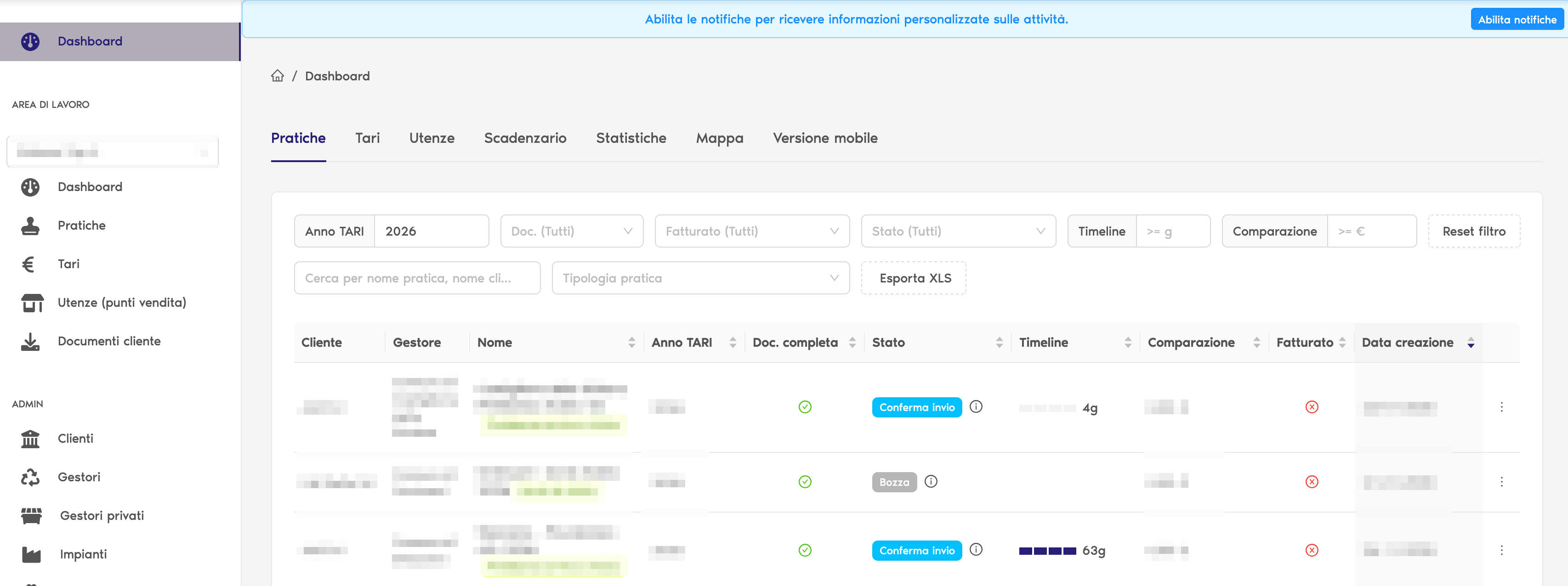Open the blurred workspace selector under Area di lavoro

[x=113, y=152]
